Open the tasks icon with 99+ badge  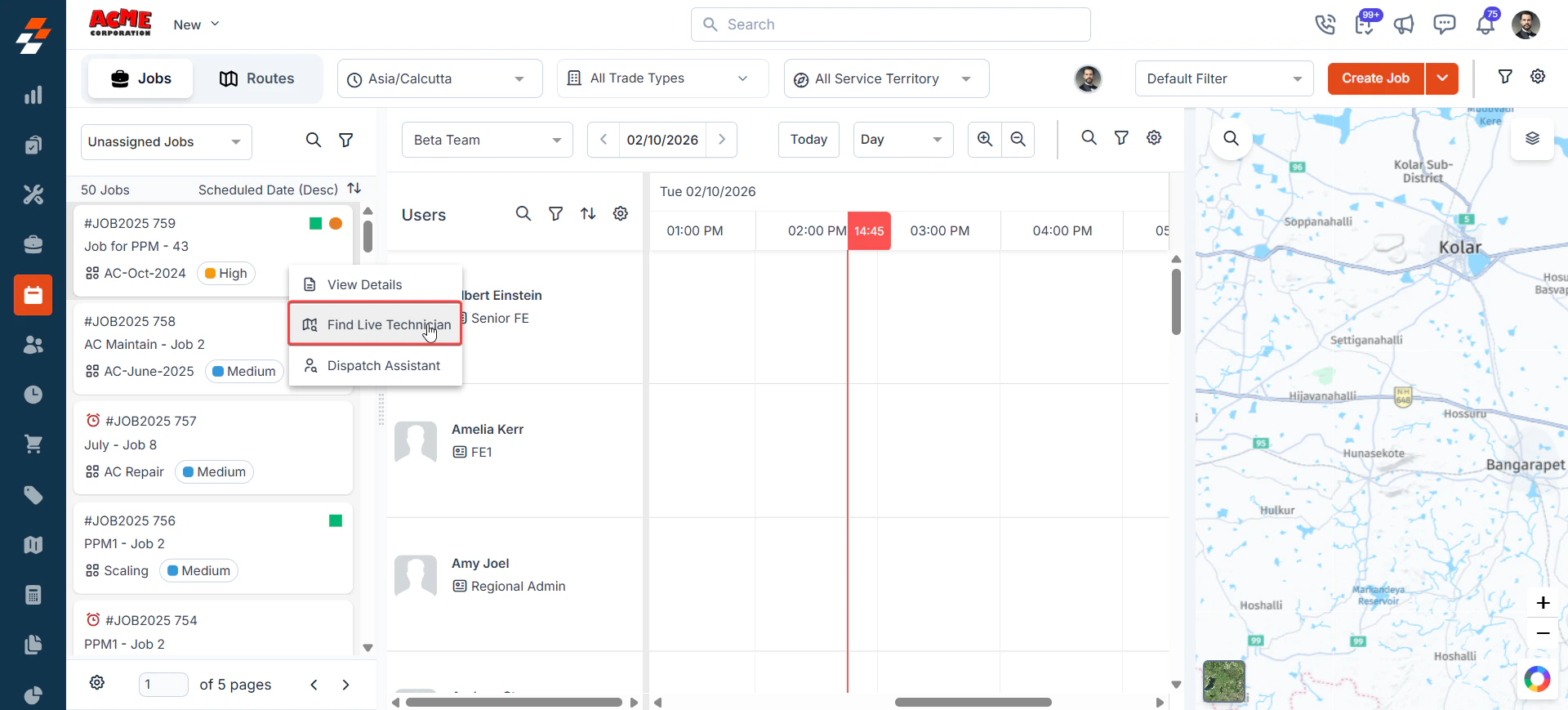coord(1365,25)
